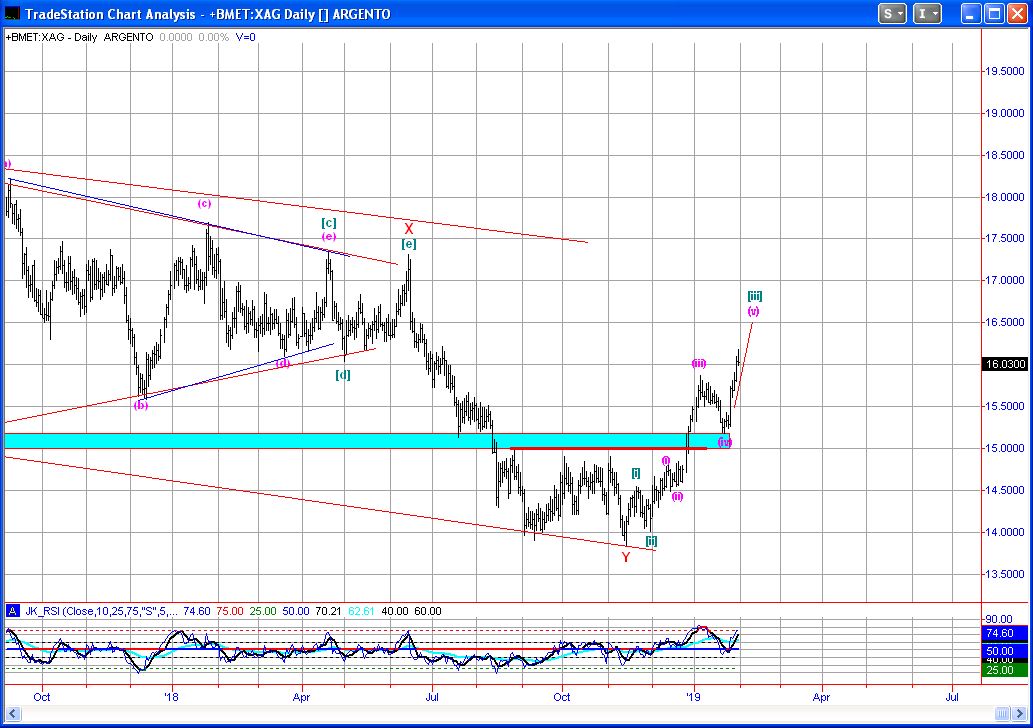Image resolution: width=1033 pixels, height=728 pixels.
Task: Click the 16.0300 current price marker
Action: coord(1003,365)
